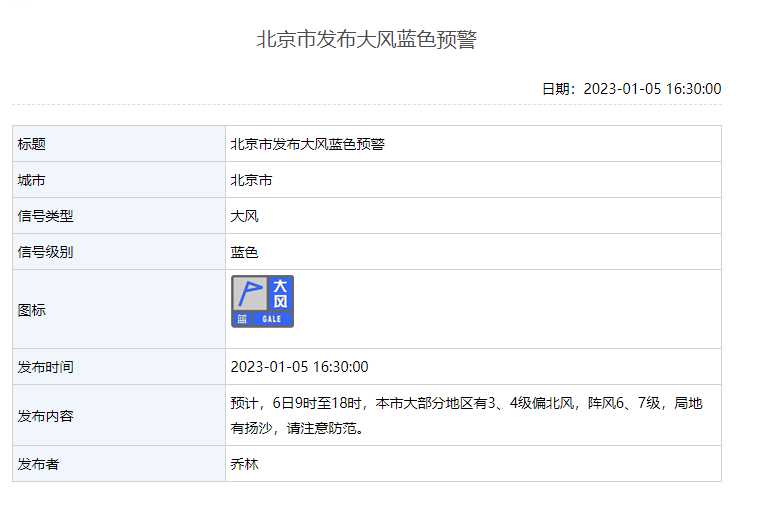Viewport: 765px width, 517px height.
Task: Click the 日期 timestamp below the heading
Action: [631, 88]
